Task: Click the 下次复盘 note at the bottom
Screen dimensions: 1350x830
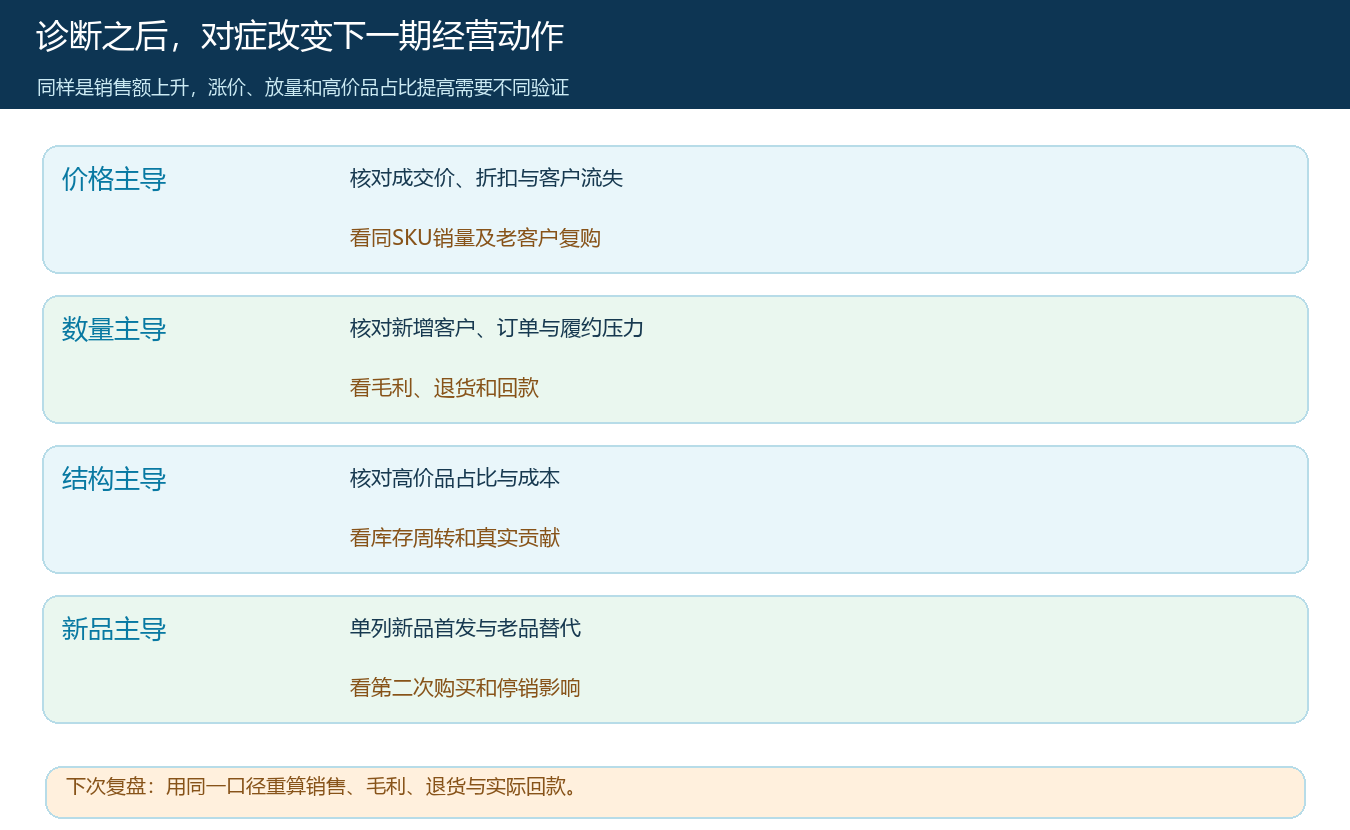Action: coord(675,792)
